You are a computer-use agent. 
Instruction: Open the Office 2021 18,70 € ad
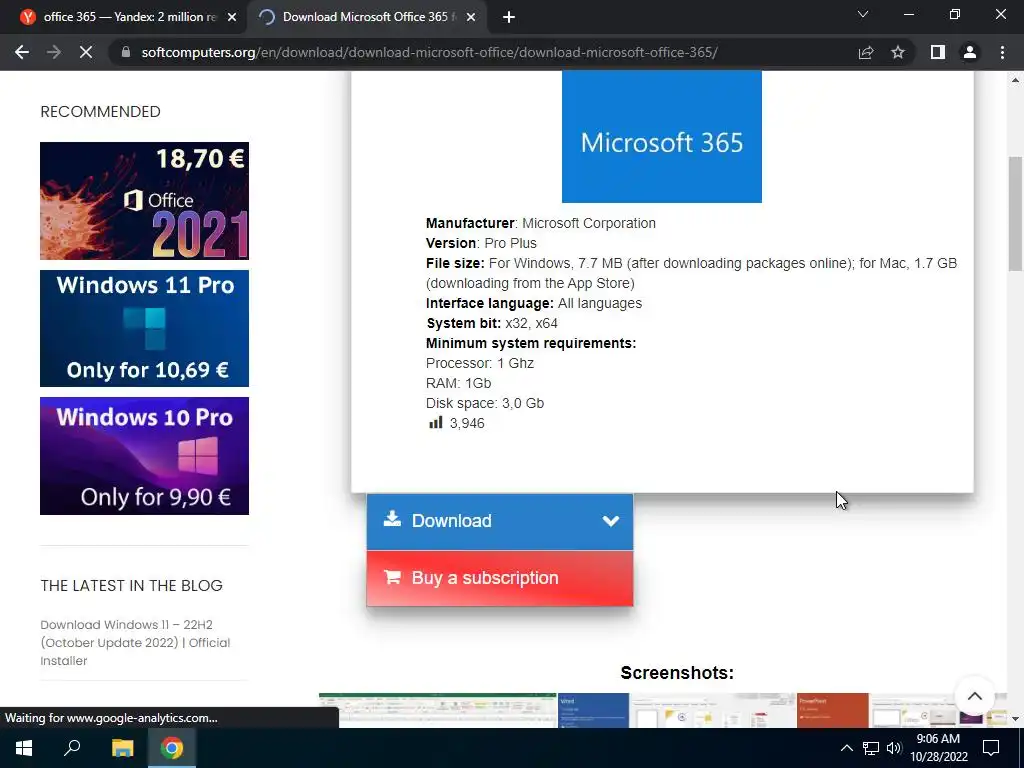pyautogui.click(x=144, y=200)
